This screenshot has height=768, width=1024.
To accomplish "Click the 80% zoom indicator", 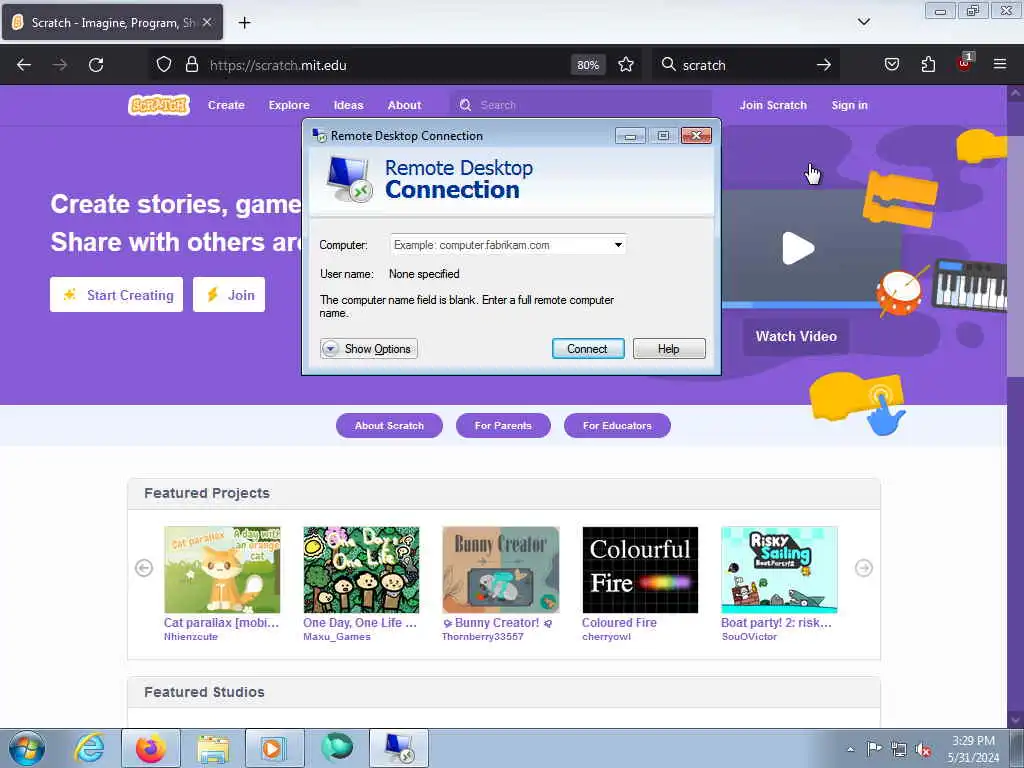I will pos(588,65).
